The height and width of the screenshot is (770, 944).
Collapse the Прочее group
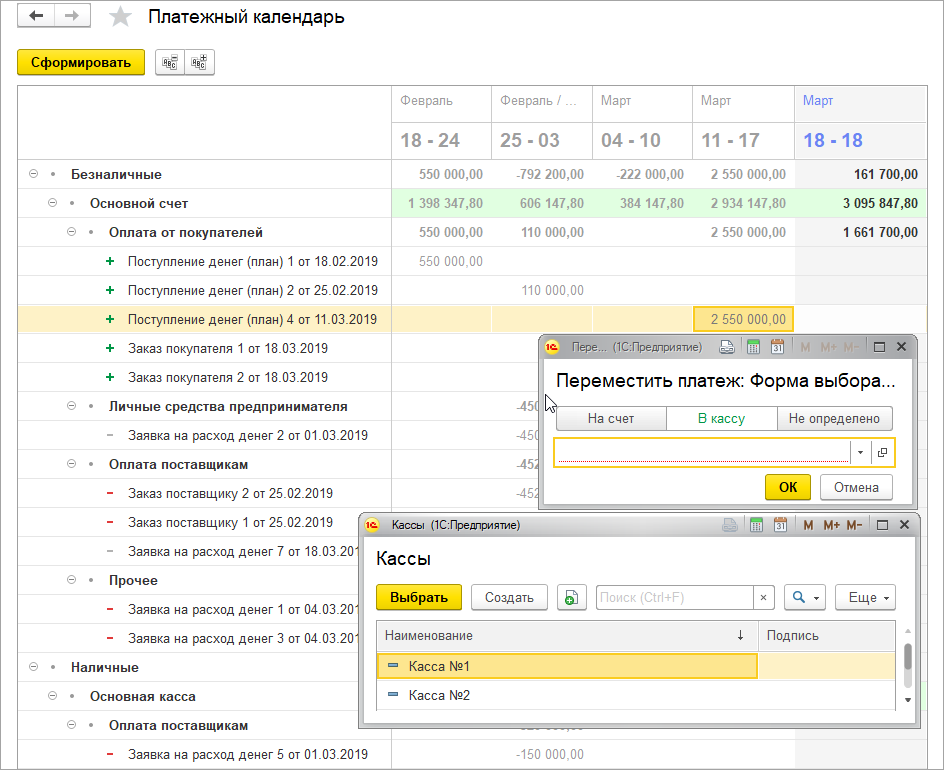[72, 580]
